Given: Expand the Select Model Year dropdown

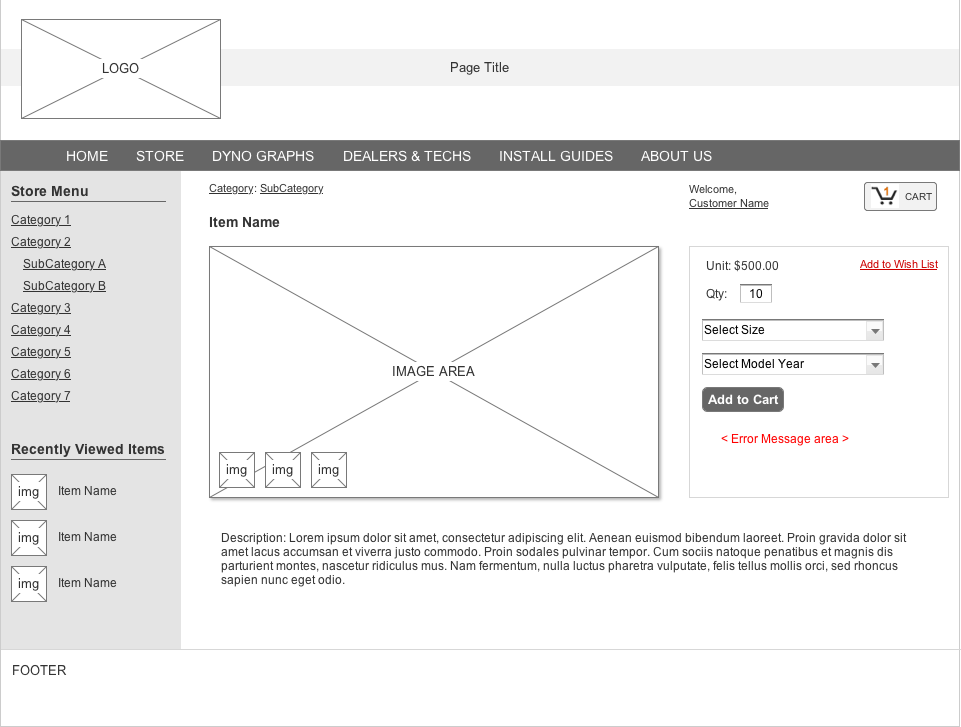Looking at the screenshot, I should [x=792, y=365].
